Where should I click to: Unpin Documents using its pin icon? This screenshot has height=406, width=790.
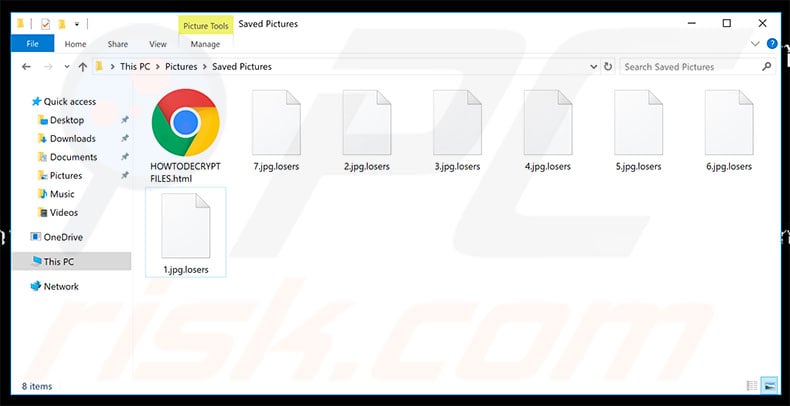[124, 157]
